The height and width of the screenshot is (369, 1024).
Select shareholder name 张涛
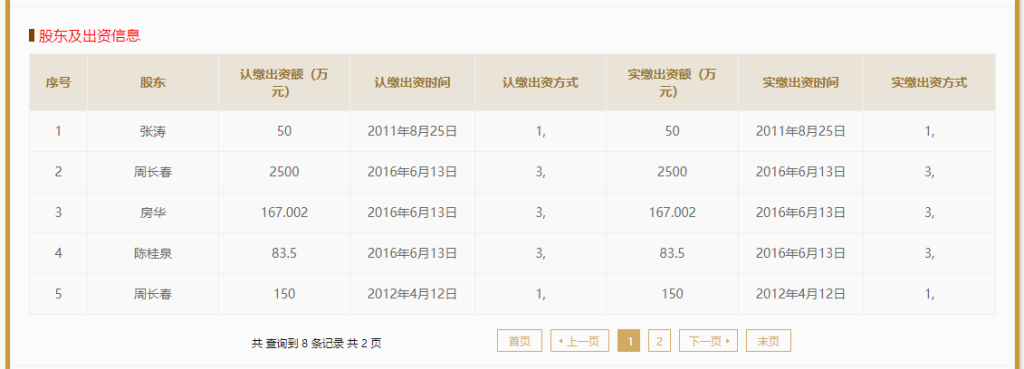tap(153, 131)
